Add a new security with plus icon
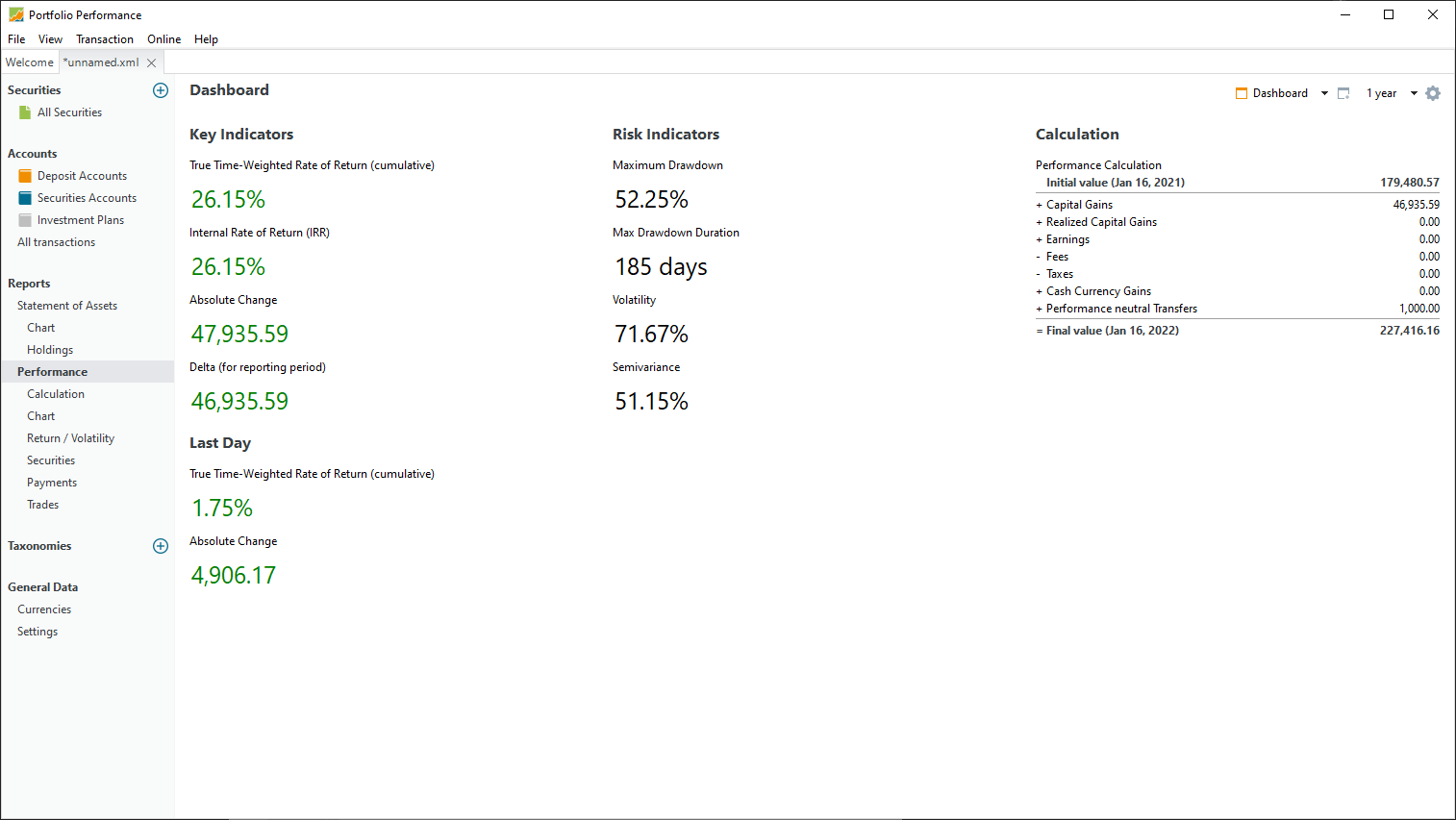1456x820 pixels. pyautogui.click(x=161, y=90)
